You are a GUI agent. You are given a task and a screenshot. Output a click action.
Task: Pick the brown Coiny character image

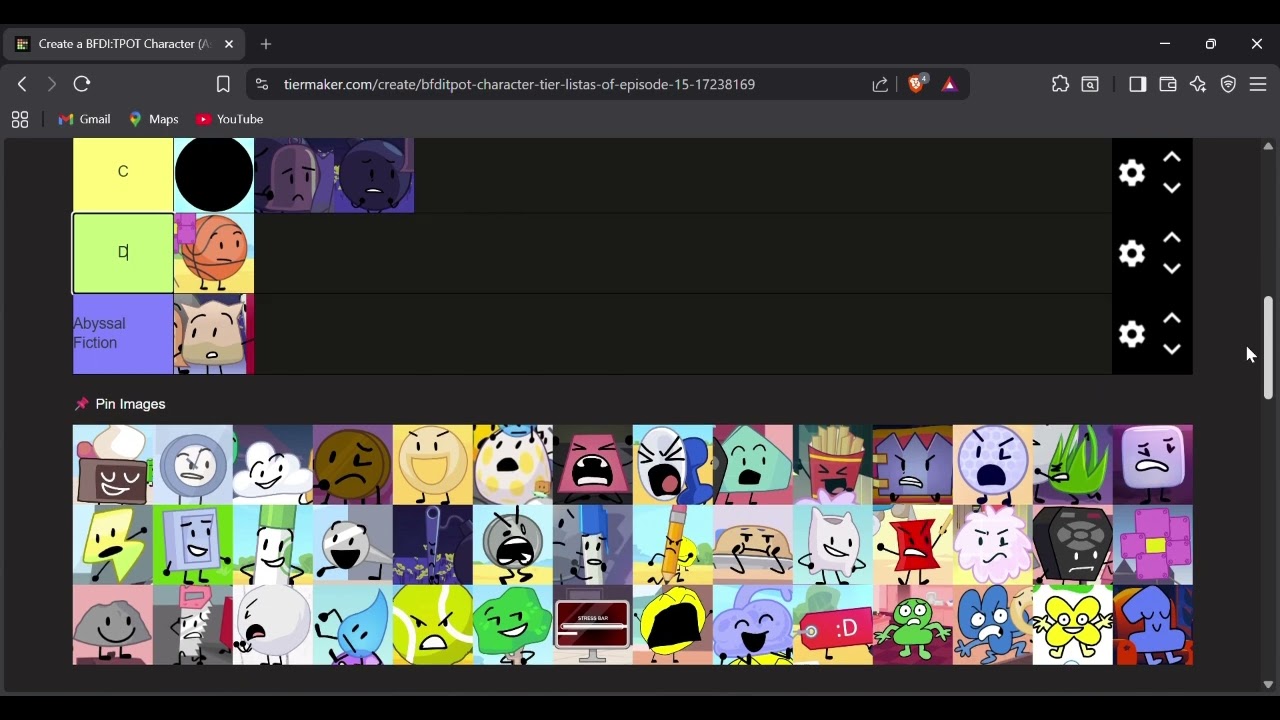(353, 465)
